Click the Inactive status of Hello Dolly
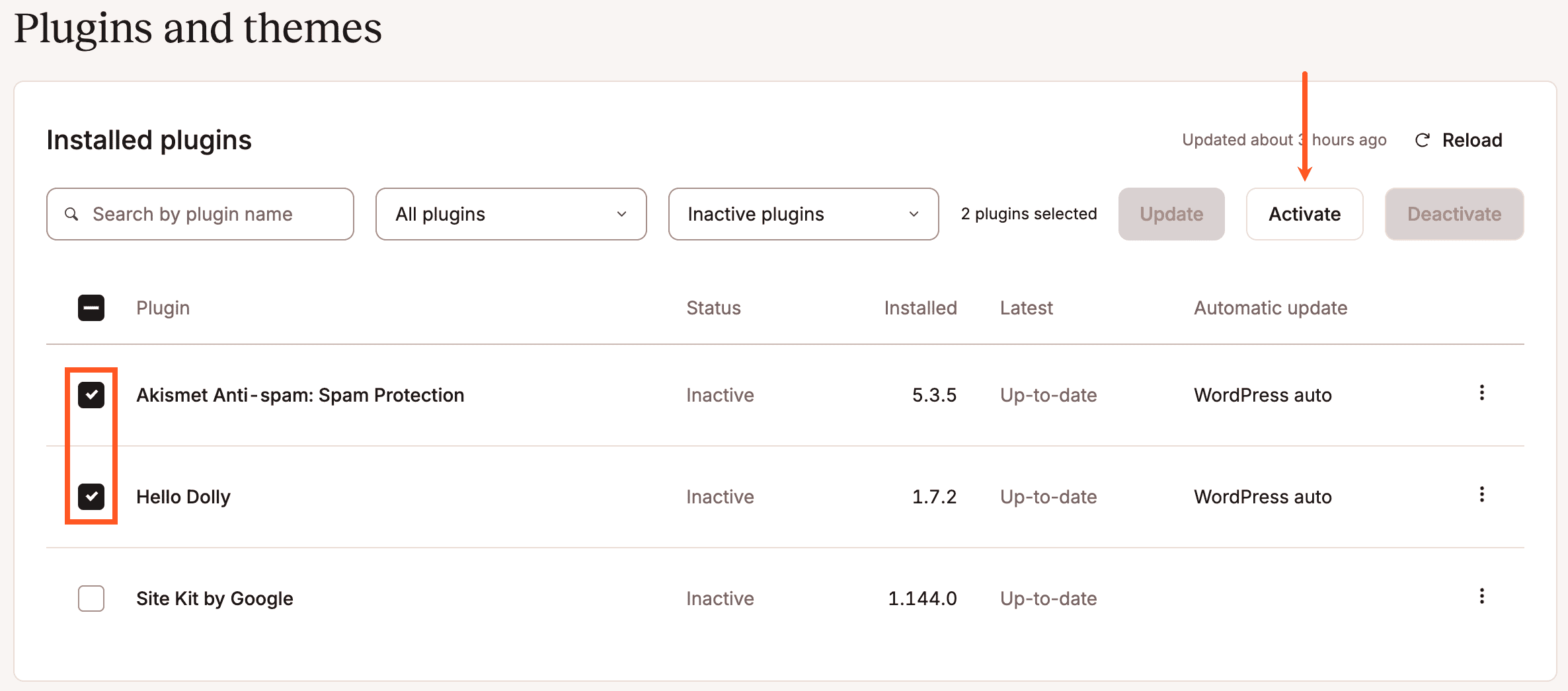 [x=720, y=497]
